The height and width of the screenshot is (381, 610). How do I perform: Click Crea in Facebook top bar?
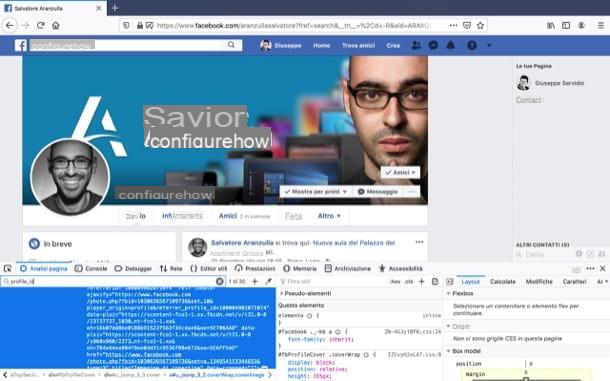[x=393, y=46]
